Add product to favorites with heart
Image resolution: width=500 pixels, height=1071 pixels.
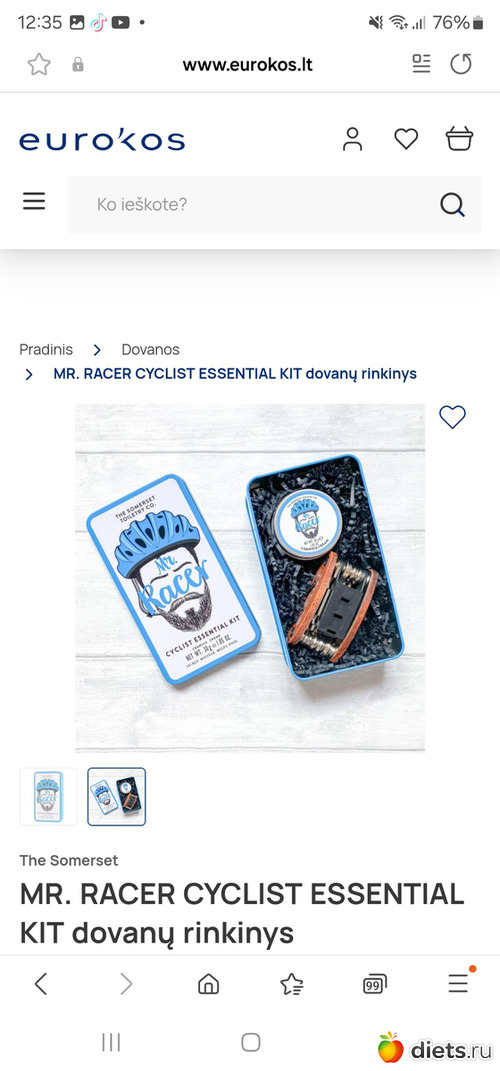coord(452,417)
